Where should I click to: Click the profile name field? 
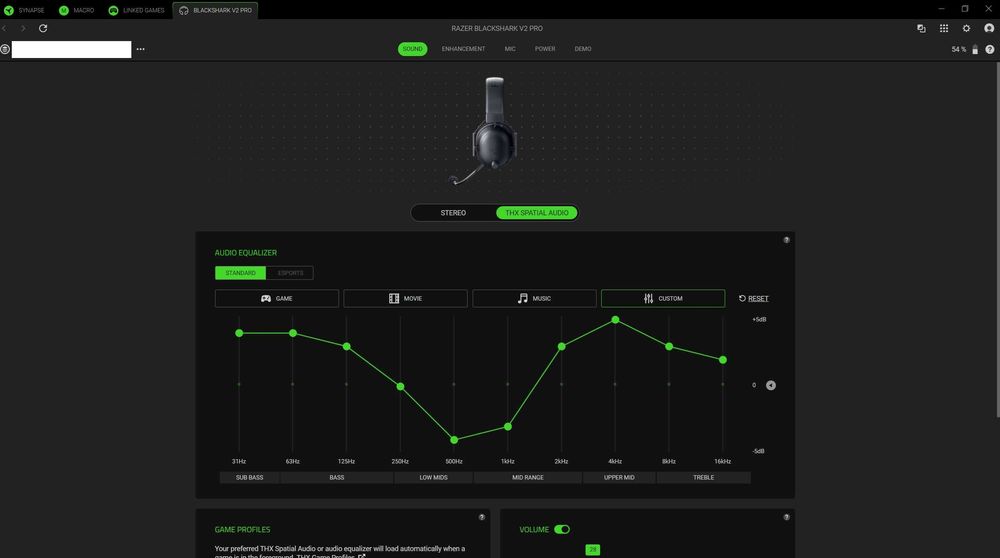click(71, 49)
